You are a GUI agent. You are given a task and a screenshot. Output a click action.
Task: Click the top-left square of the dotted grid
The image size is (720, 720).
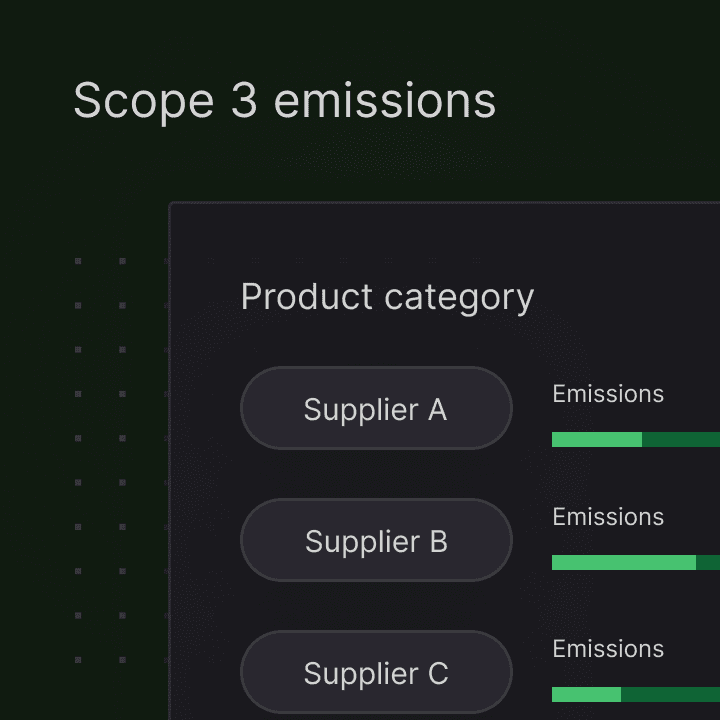pos(78,261)
